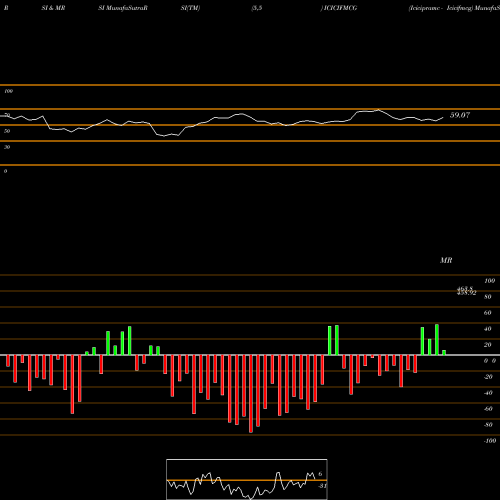Click the "MR" panel label
This screenshot has width=500, height=500.
click(x=446, y=260)
